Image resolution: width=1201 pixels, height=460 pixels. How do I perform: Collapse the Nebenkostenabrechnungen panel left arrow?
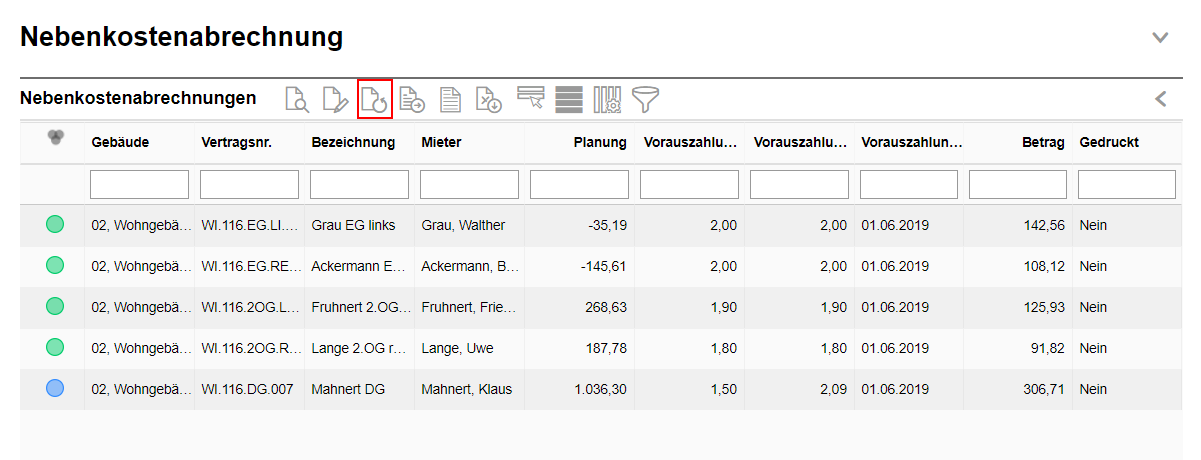1161,99
